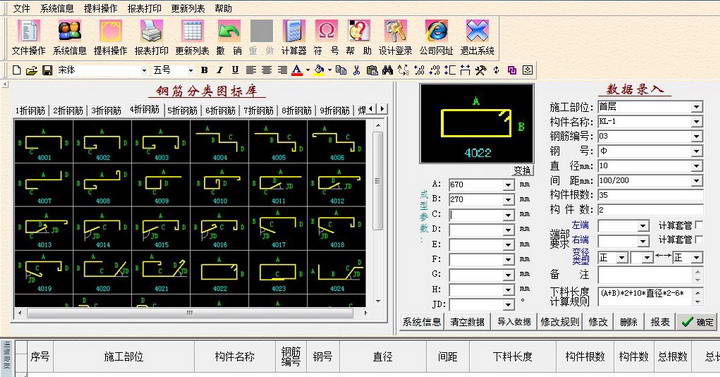Open the 计算器 calculator toolbar icon
Viewport: 720px width, 377px height.
294,32
